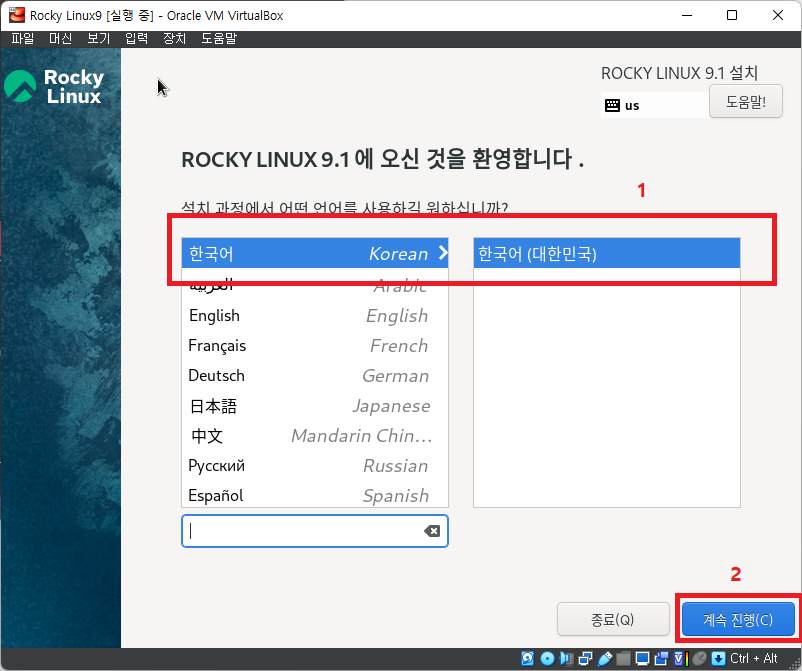Close the VirtualBox window
Image resolution: width=802 pixels, height=671 pixels.
coord(777,15)
